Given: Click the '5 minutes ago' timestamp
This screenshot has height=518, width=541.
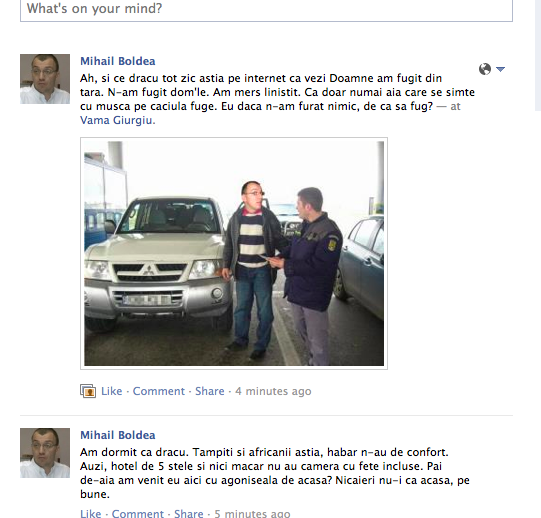Looking at the screenshot, I should click(252, 513).
